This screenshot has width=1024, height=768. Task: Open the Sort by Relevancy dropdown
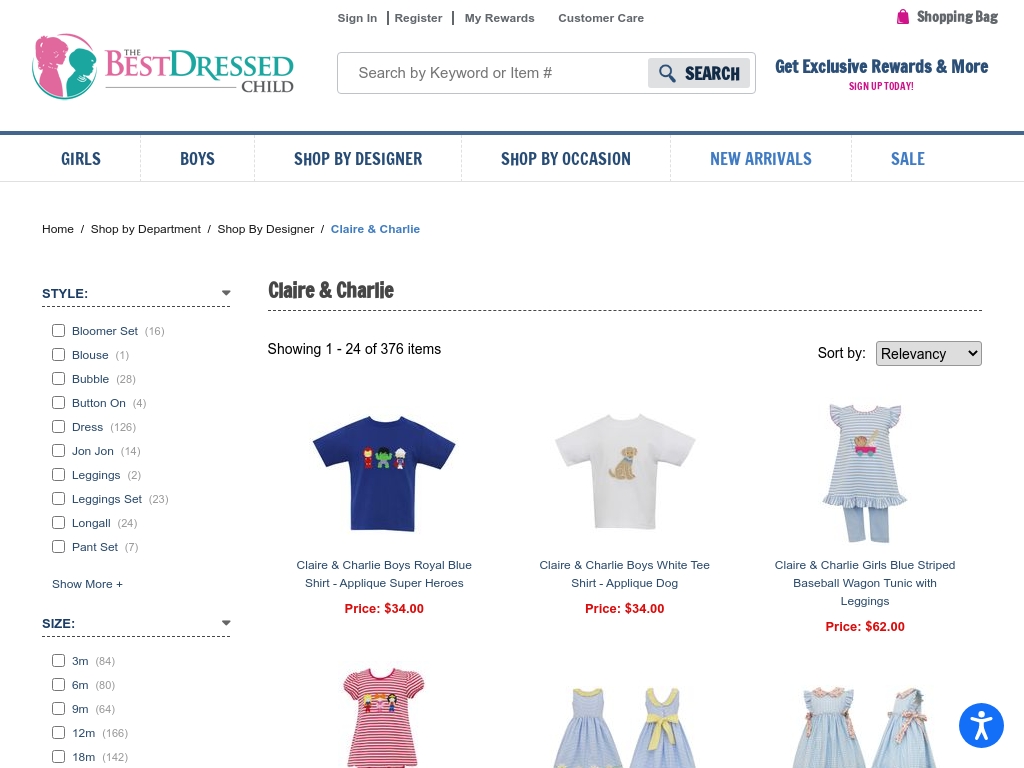[x=928, y=353]
